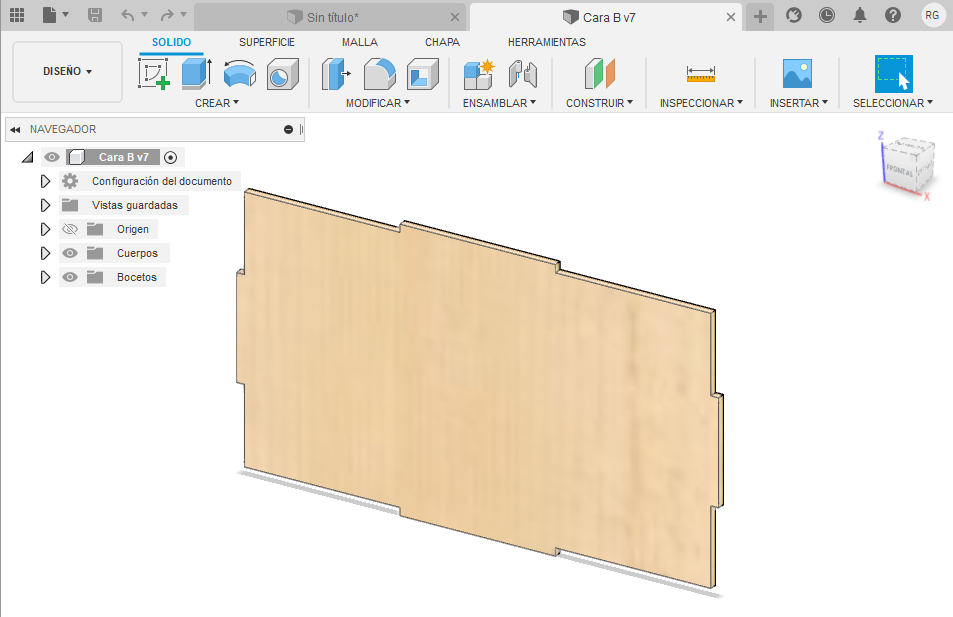Switch to the SOLIDO ribbon tab
Viewport: 953px width, 617px height.
click(x=171, y=42)
